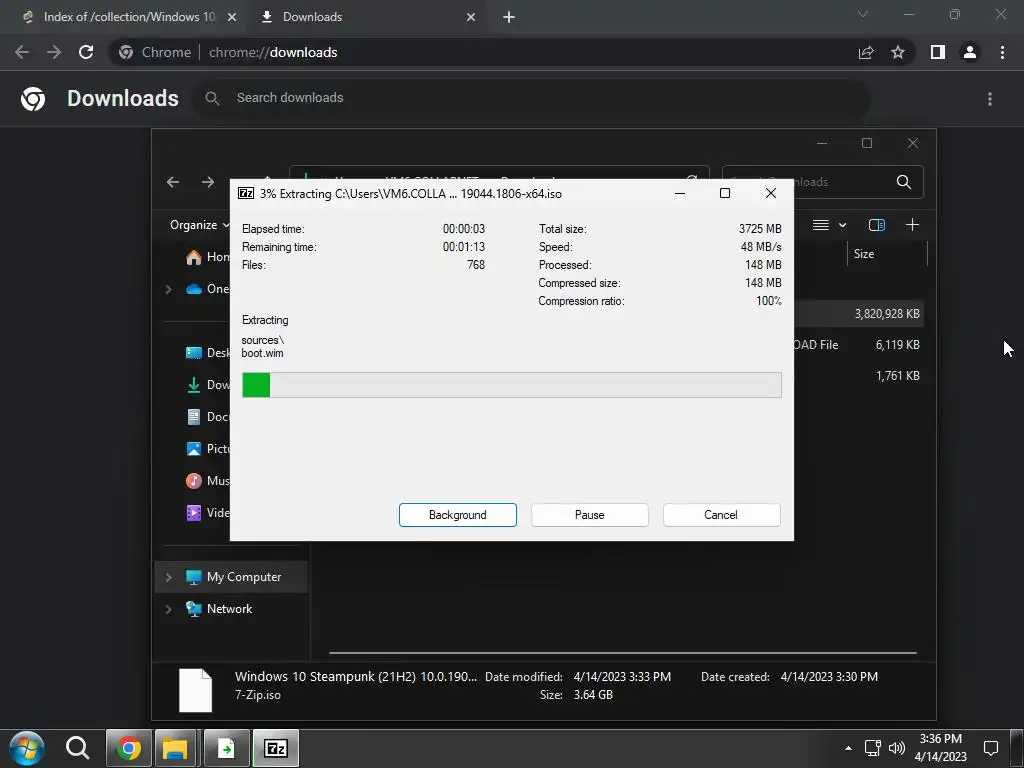Cancel the 7-Zip extraction
The image size is (1024, 768).
click(x=721, y=515)
